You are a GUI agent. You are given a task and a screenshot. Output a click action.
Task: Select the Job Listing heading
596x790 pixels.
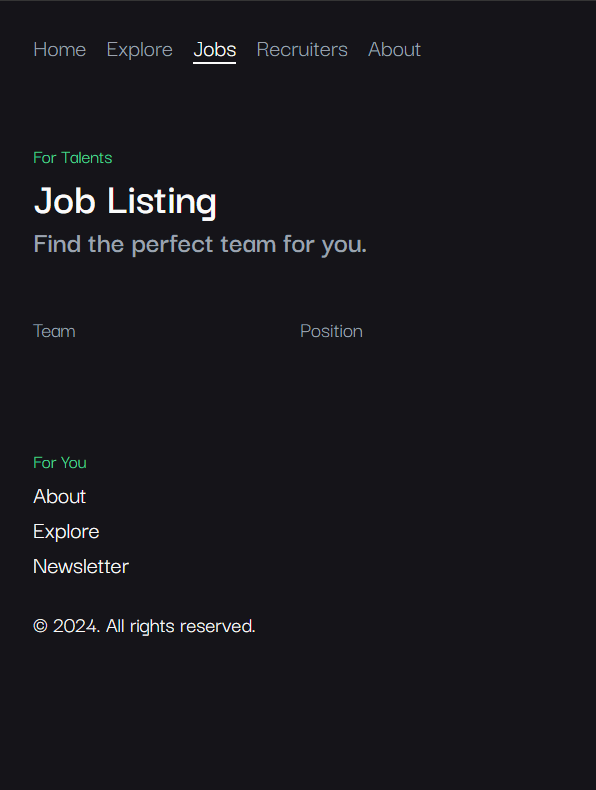[125, 201]
